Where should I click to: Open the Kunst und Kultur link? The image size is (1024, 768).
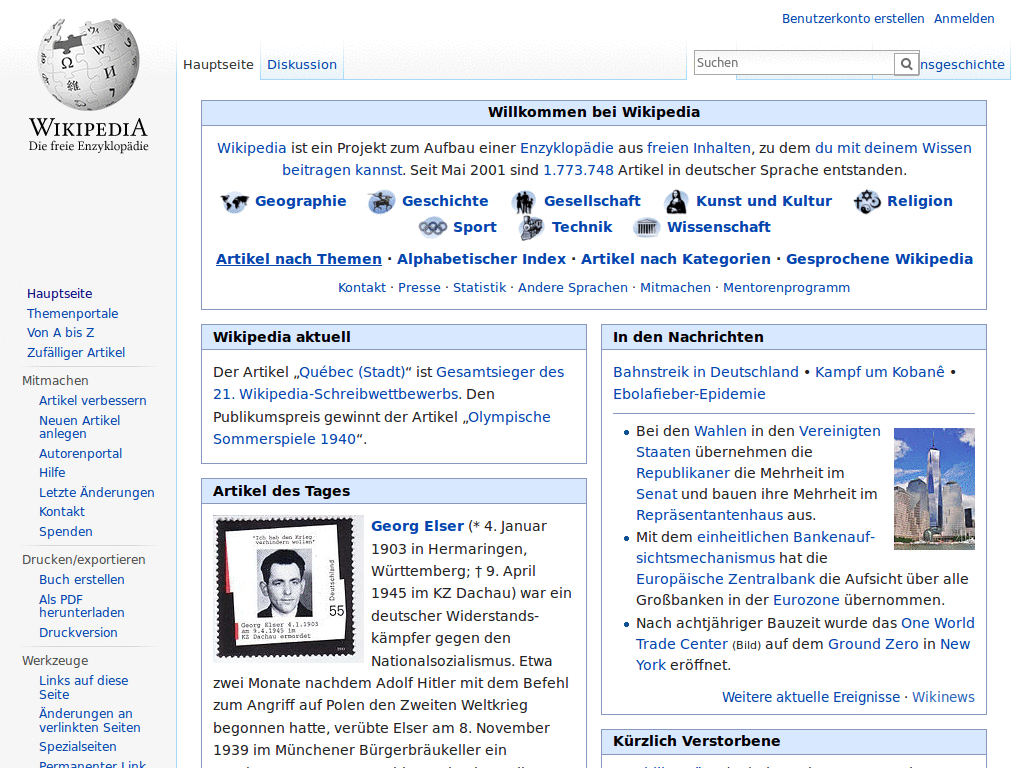(764, 201)
